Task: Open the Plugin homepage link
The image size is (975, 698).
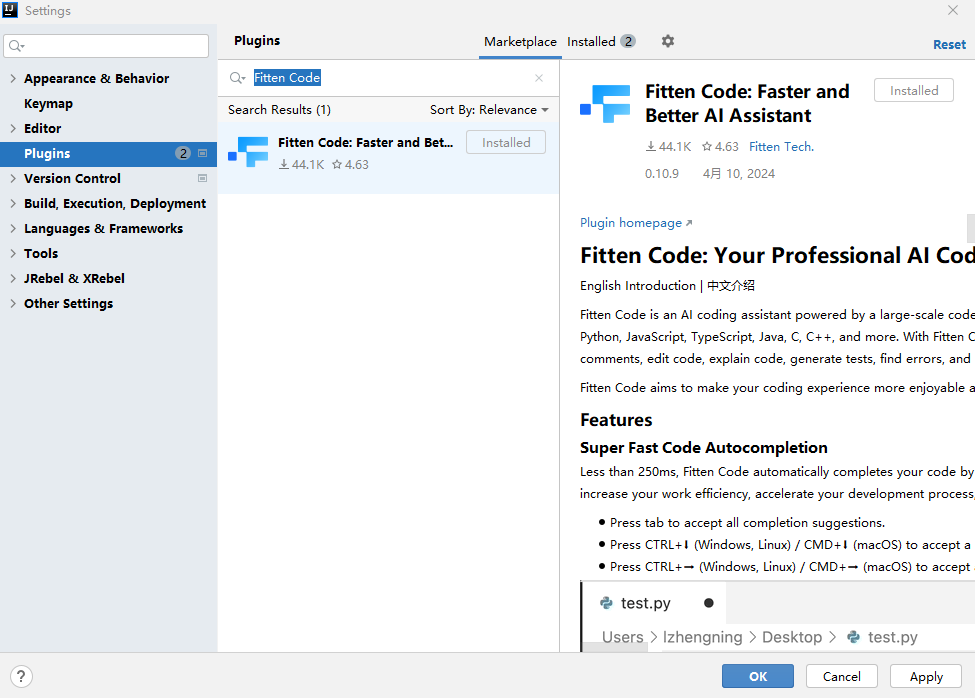Action: click(x=635, y=223)
